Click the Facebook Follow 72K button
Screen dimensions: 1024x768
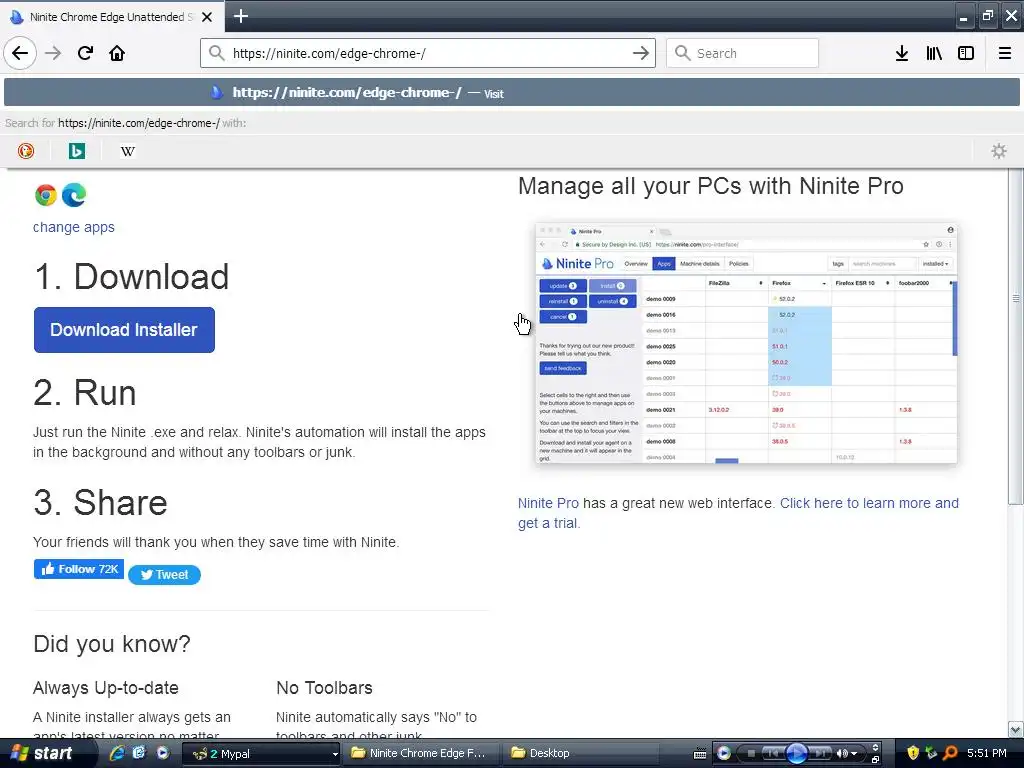coord(79,569)
